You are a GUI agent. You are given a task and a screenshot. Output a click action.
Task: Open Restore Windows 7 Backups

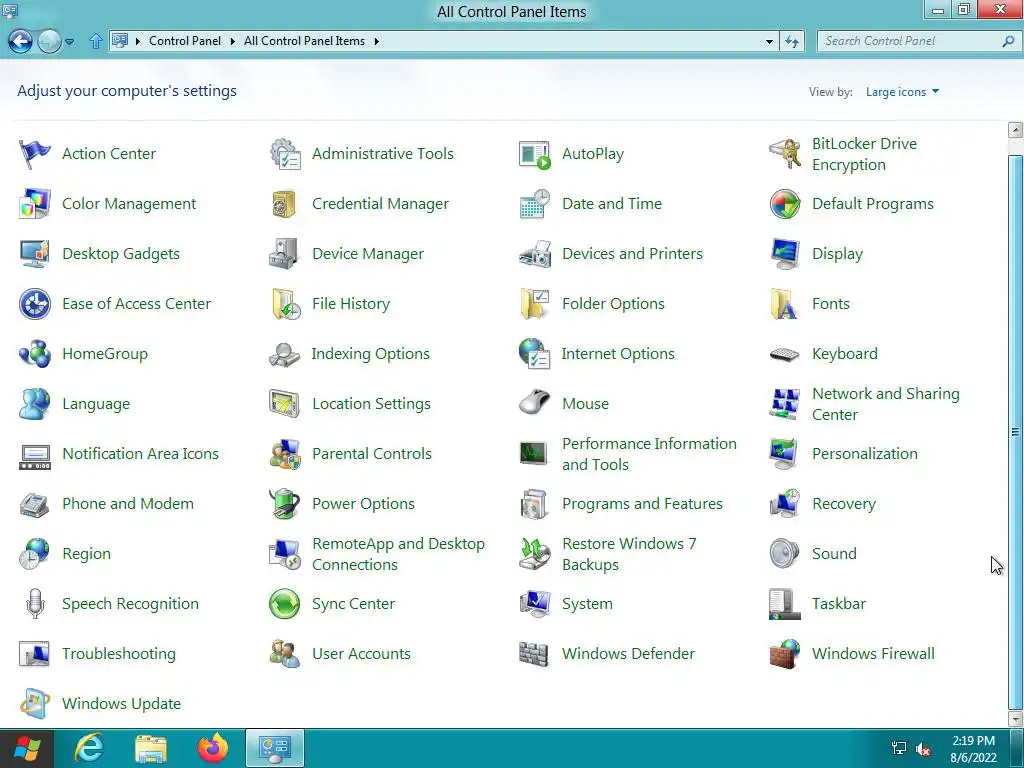click(629, 554)
